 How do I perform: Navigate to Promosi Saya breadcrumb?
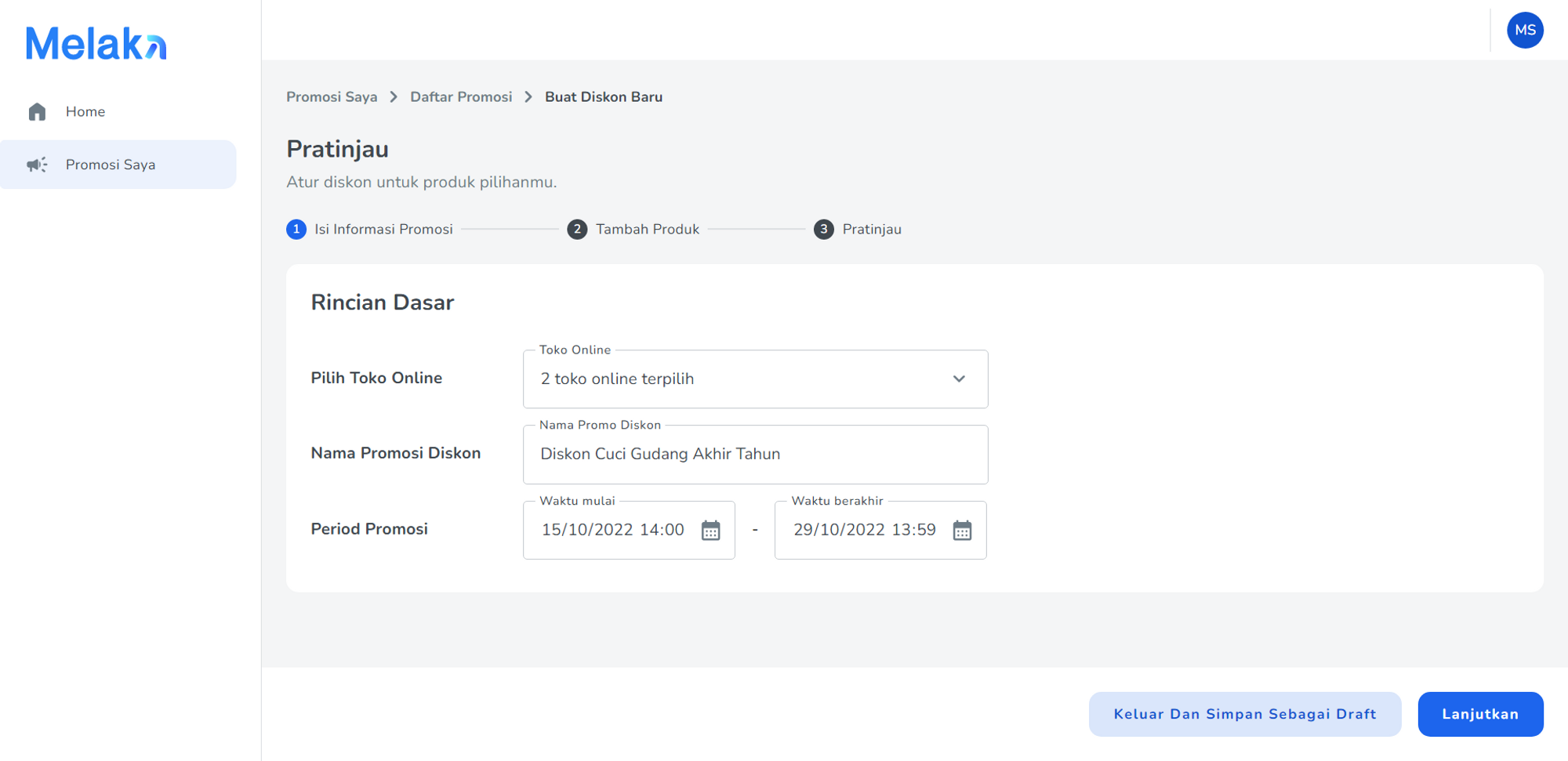pyautogui.click(x=332, y=96)
